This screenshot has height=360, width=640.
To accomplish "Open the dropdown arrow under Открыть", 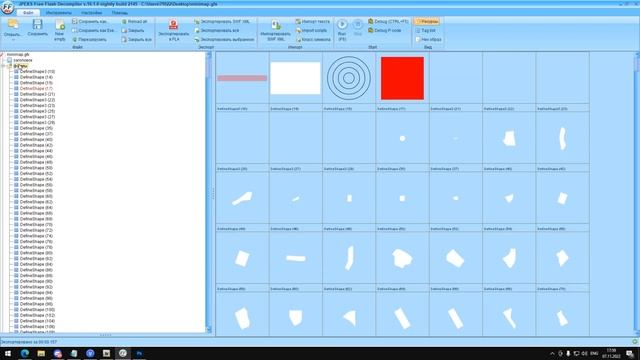I will [x=13, y=40].
